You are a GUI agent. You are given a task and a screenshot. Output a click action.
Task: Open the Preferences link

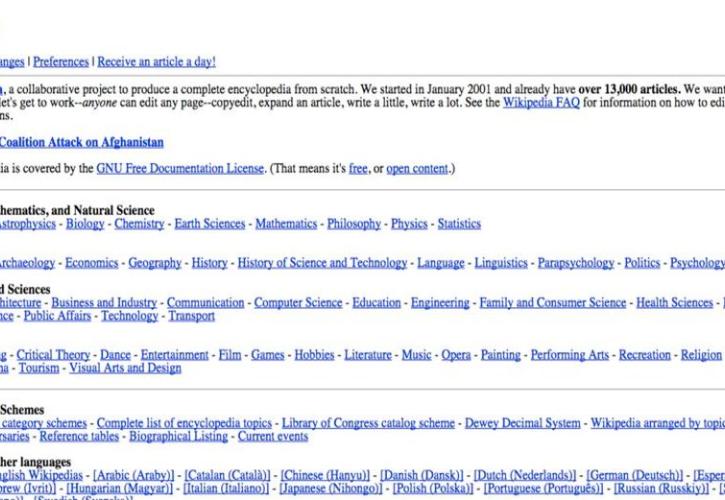pos(61,62)
